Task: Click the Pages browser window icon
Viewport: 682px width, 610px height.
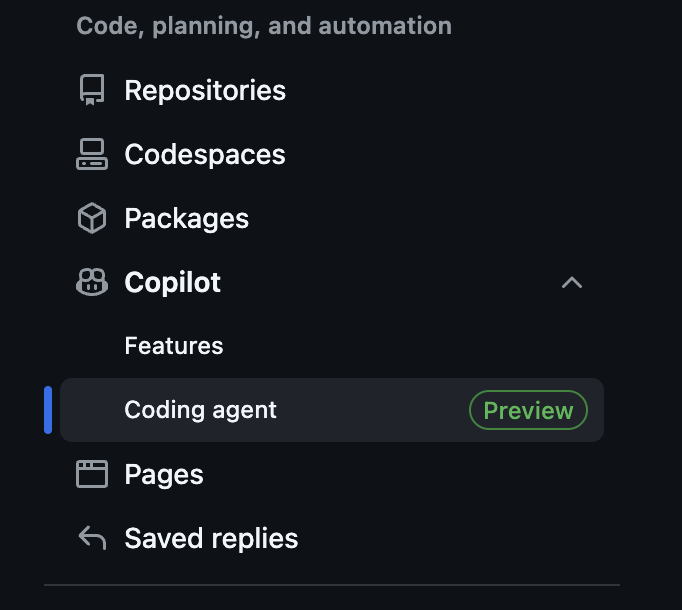Action: tap(92, 474)
